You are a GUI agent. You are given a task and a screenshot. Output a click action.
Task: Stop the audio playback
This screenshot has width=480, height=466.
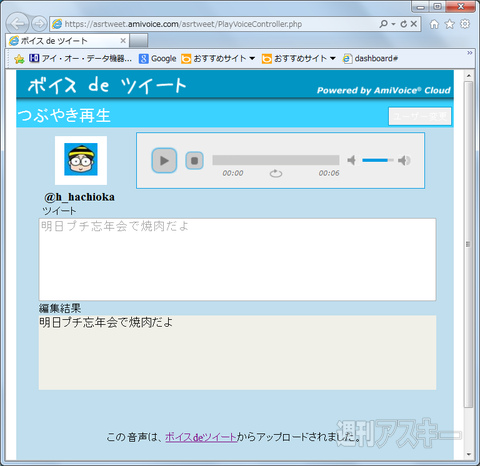point(194,161)
